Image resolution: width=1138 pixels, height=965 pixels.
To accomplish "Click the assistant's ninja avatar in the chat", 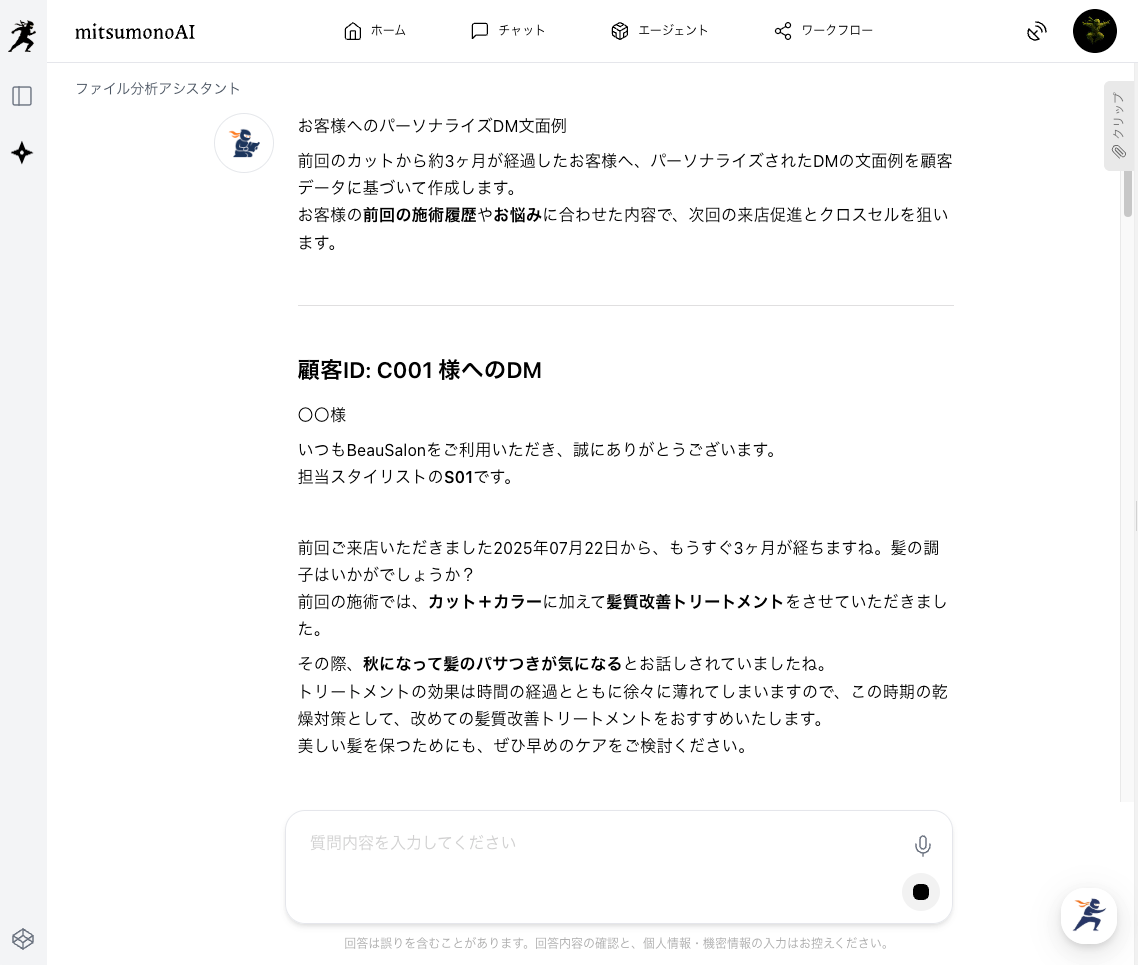I will tap(244, 143).
